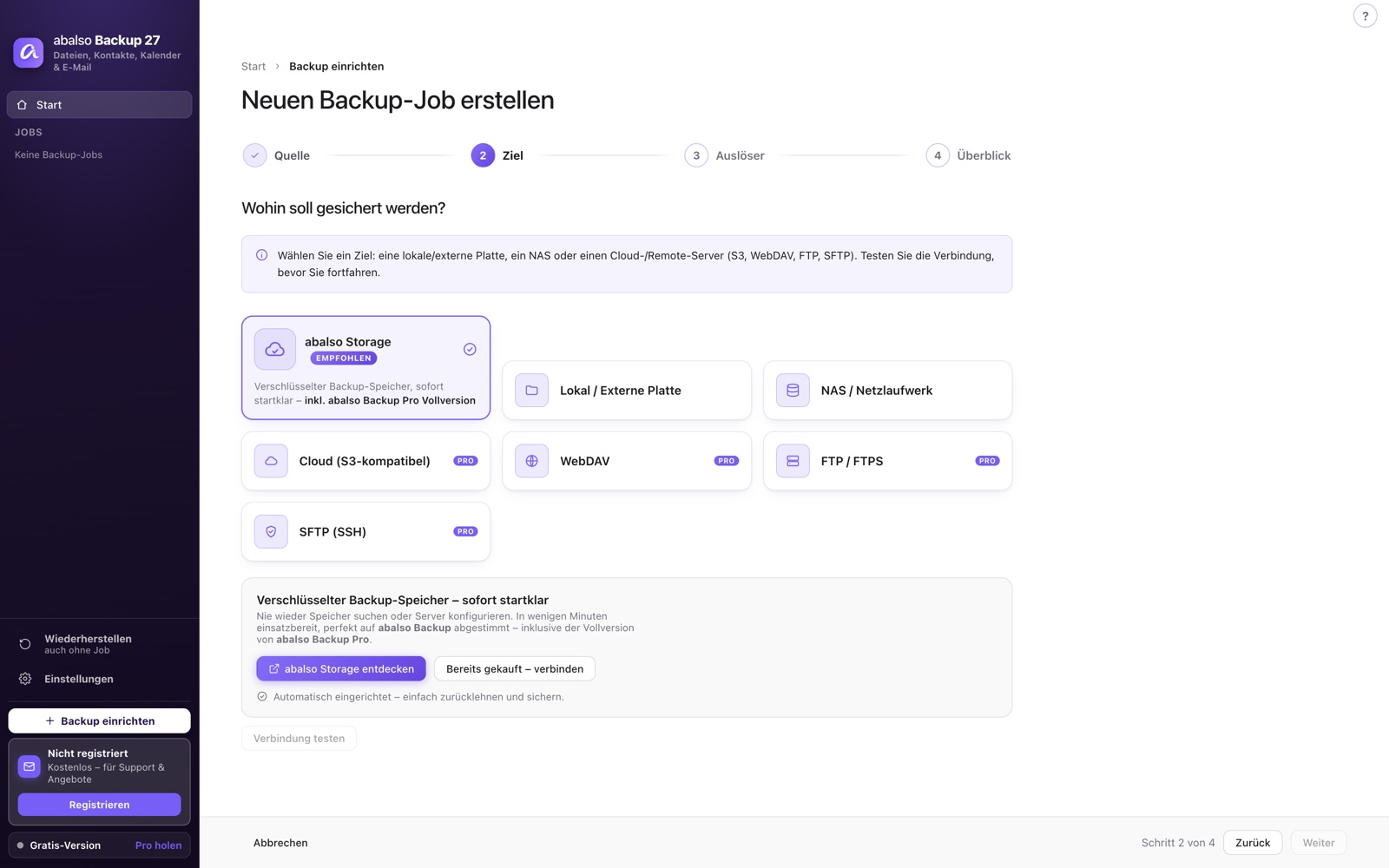This screenshot has height=868, width=1389.
Task: Click the home icon beside Start
Action: coord(23,105)
